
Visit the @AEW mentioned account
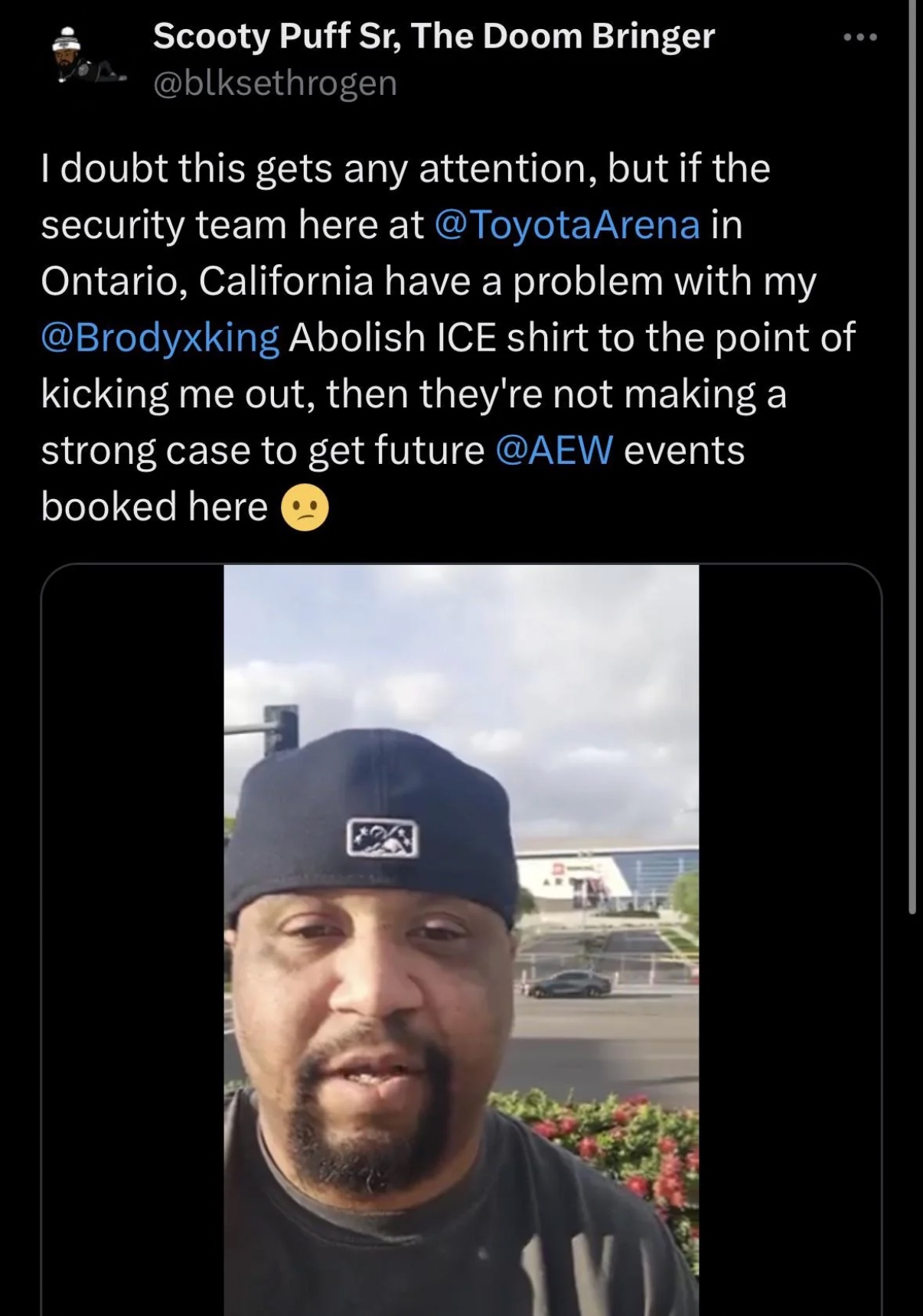(554, 450)
